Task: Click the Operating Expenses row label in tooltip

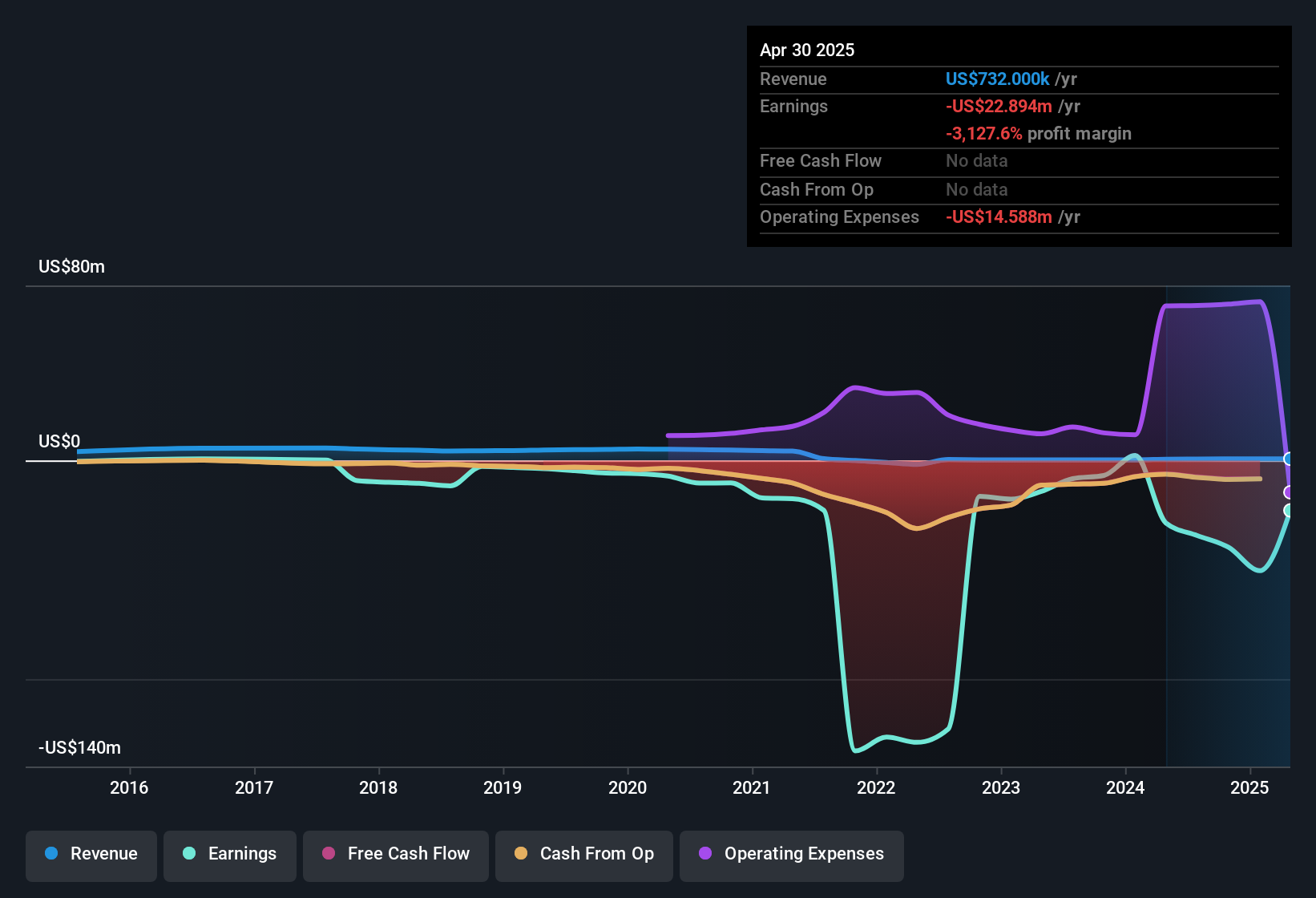Action: point(839,216)
